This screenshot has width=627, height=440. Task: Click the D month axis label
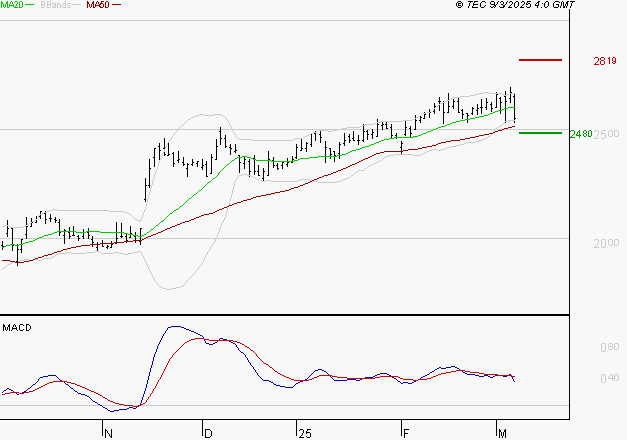208,434
